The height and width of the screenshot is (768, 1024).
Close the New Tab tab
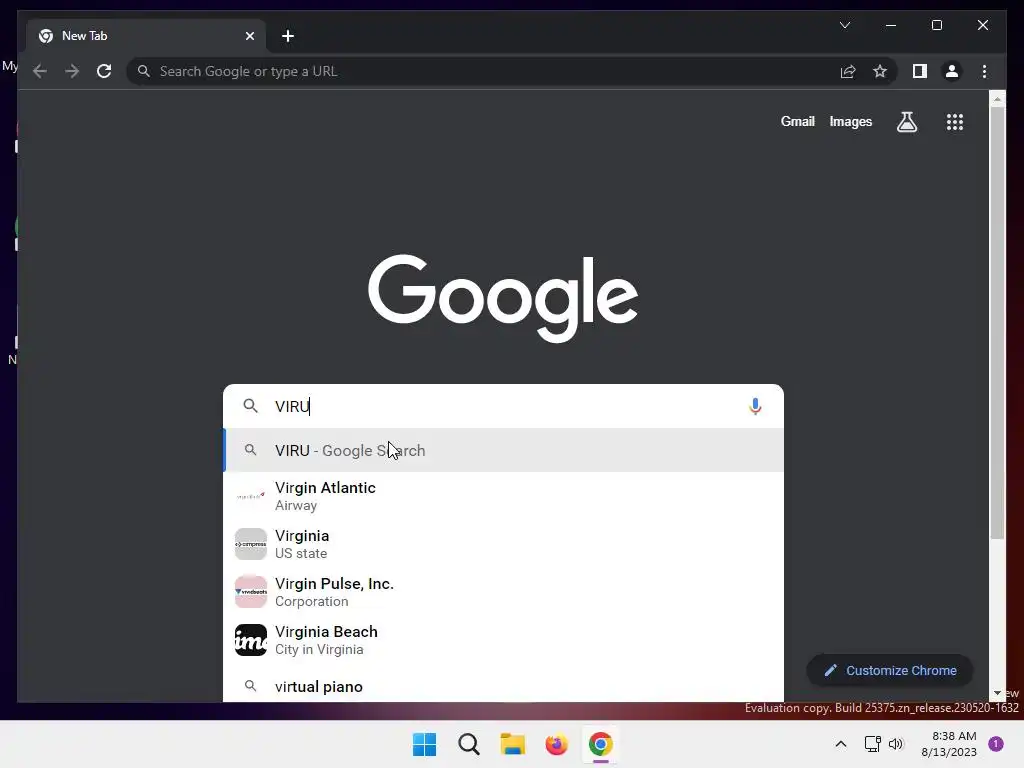coord(249,36)
